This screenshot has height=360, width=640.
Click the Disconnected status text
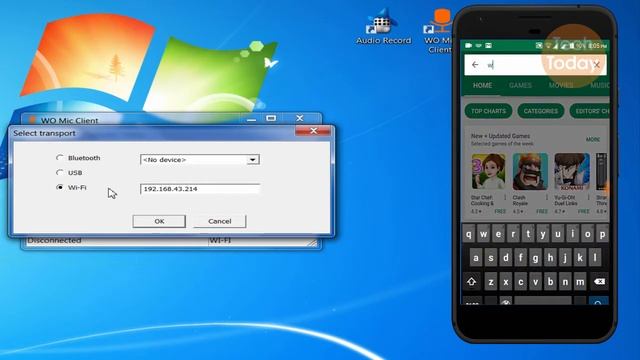point(54,241)
